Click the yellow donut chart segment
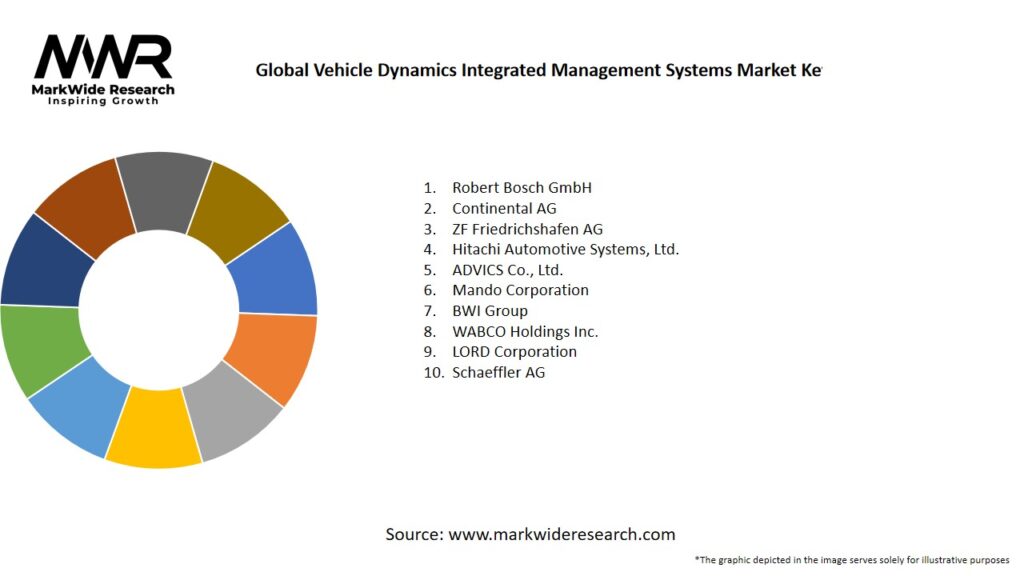 pyautogui.click(x=155, y=428)
